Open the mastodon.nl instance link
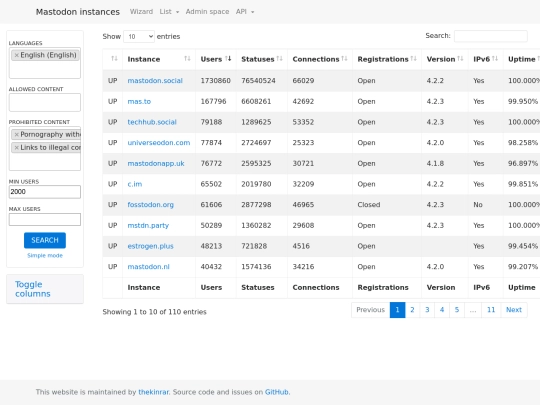Screen dimensions: 540x405 coord(148,267)
